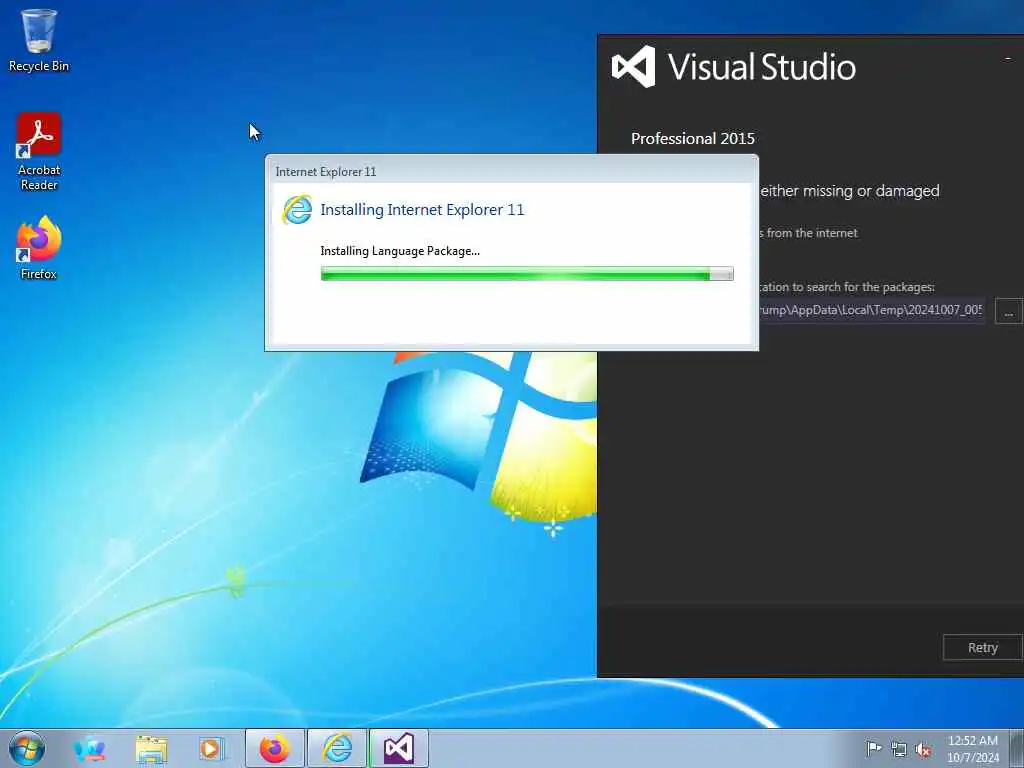Viewport: 1024px width, 768px height.
Task: Click the Internet Explorer logo in install dialog
Action: 297,210
